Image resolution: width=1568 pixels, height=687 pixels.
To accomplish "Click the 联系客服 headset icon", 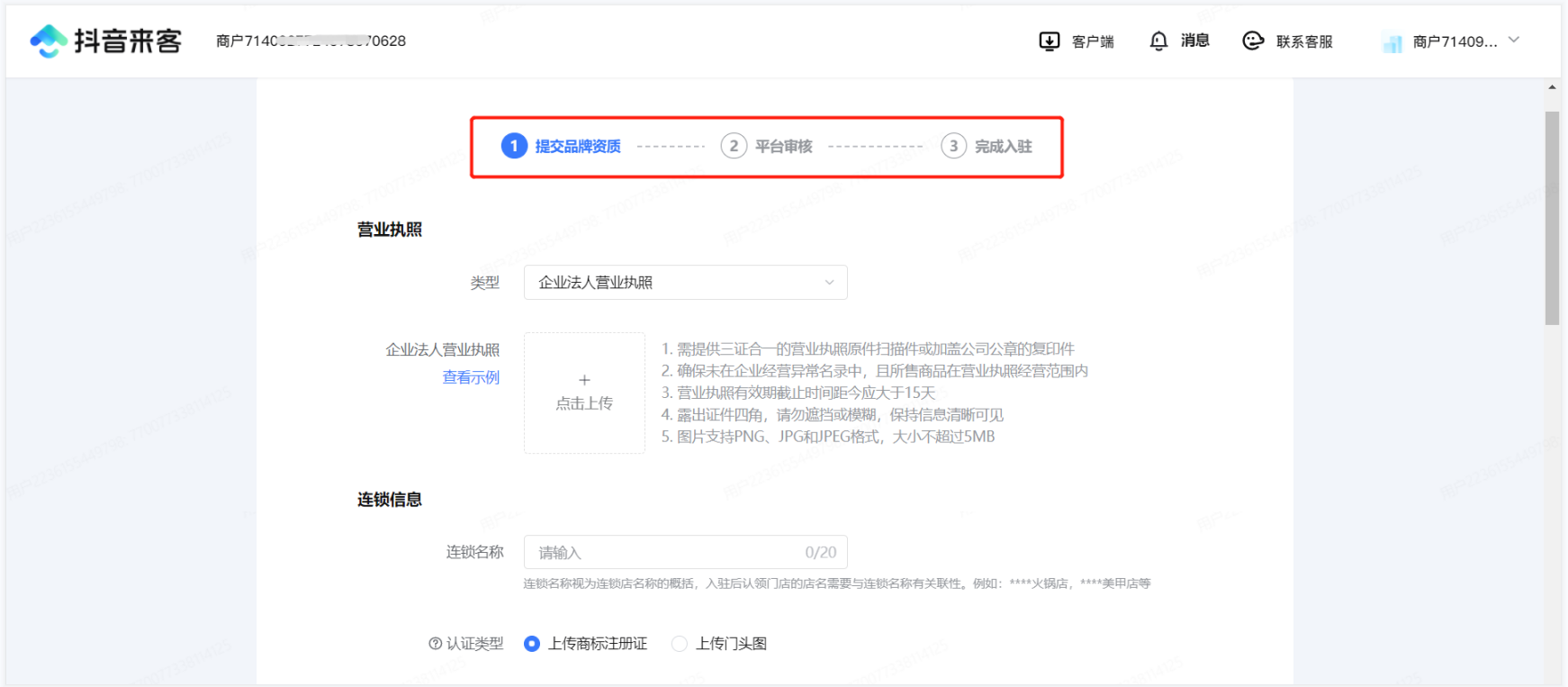I will pos(1253,41).
